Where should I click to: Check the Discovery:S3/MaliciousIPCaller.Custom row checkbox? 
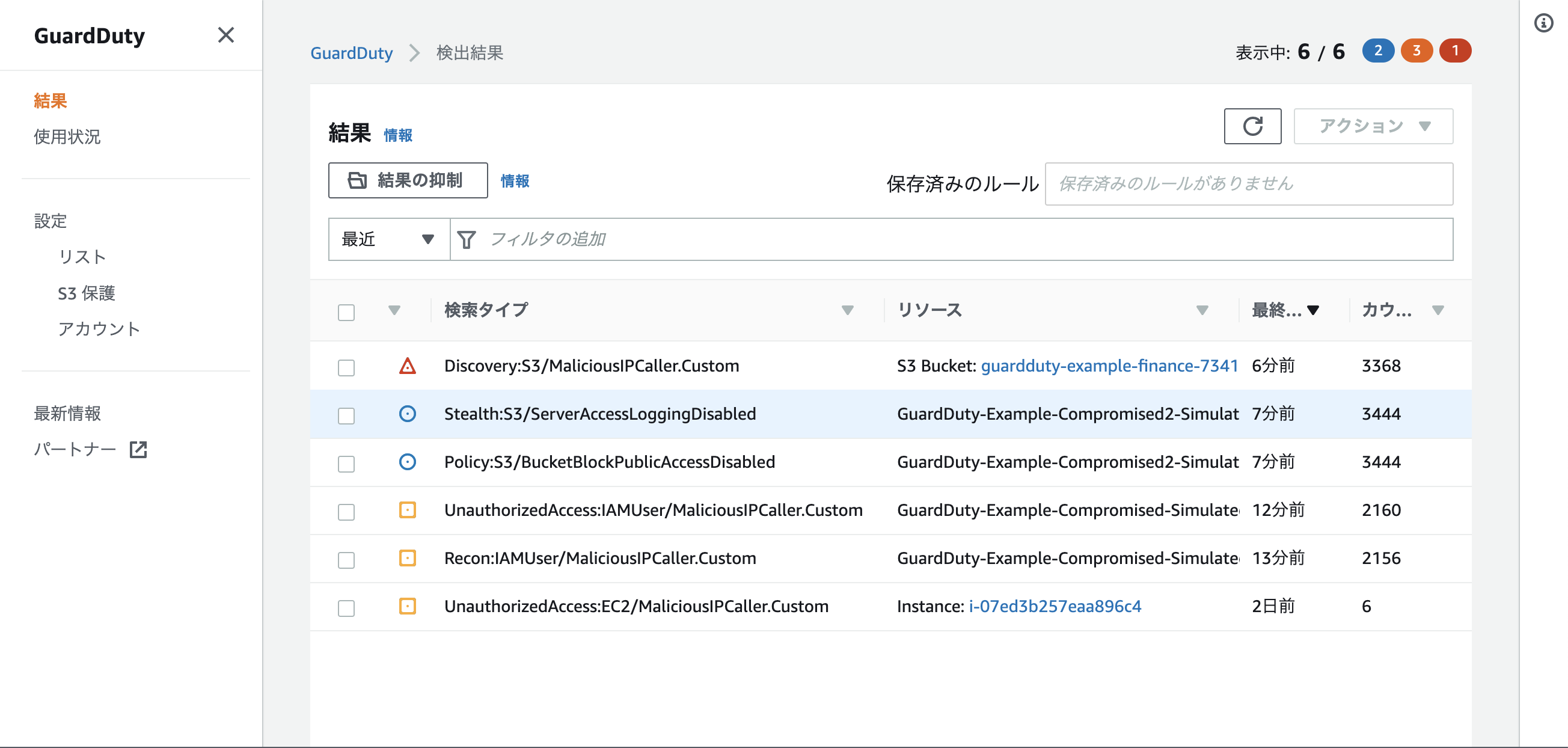point(346,367)
